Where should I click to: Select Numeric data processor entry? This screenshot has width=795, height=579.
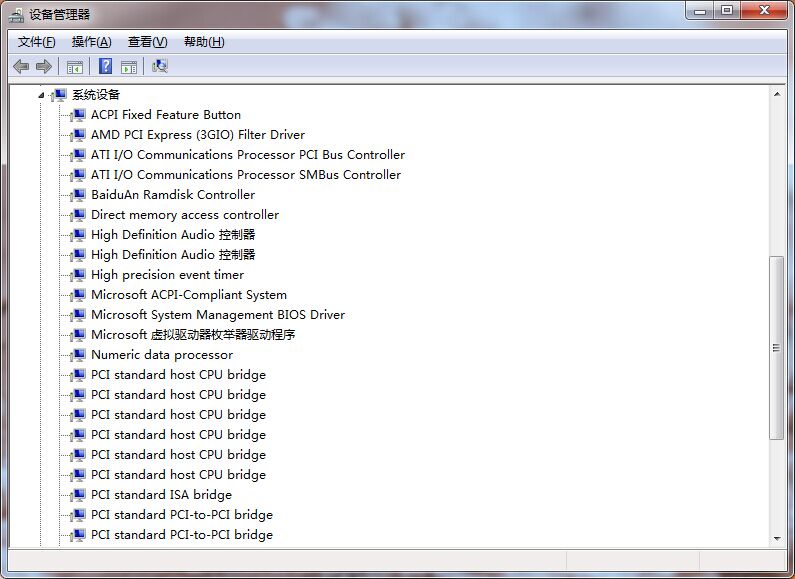(161, 355)
